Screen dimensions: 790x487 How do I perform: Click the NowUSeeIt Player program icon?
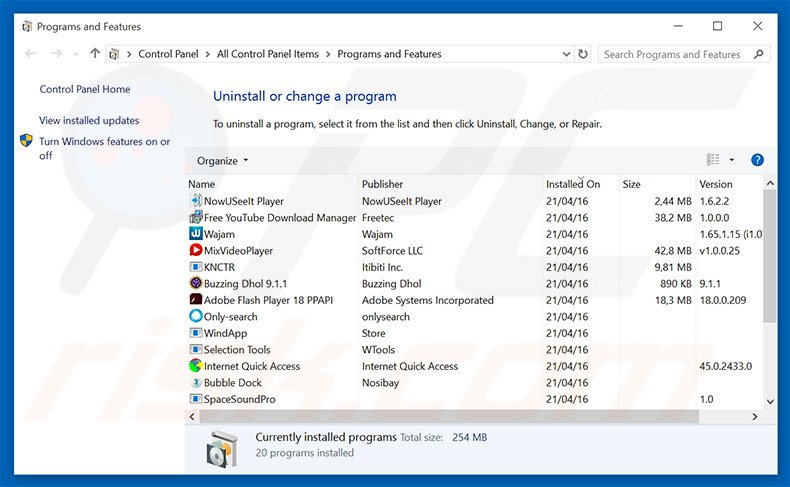pyautogui.click(x=195, y=200)
